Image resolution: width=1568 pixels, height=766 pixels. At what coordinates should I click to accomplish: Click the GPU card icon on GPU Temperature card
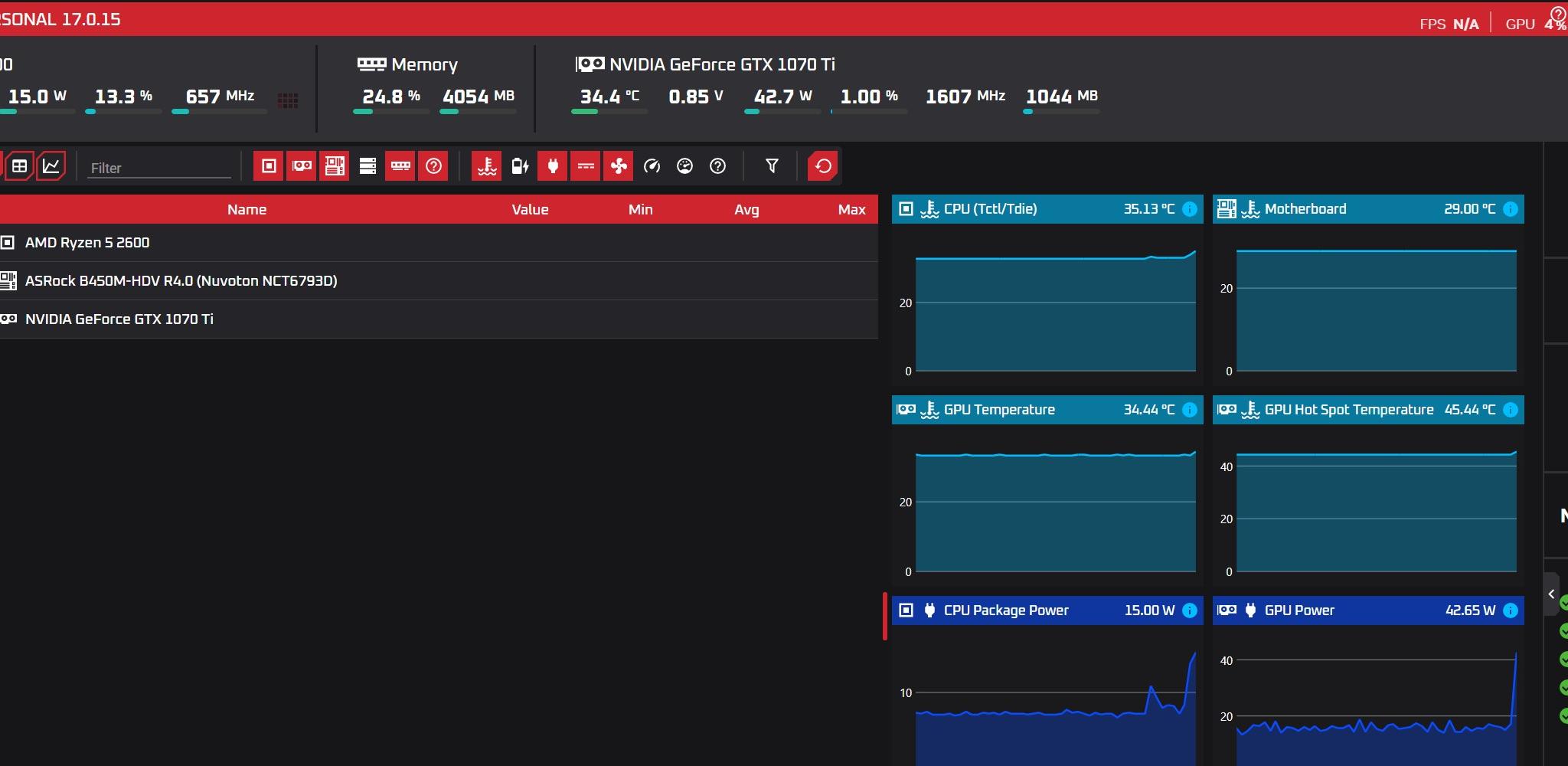tap(906, 410)
